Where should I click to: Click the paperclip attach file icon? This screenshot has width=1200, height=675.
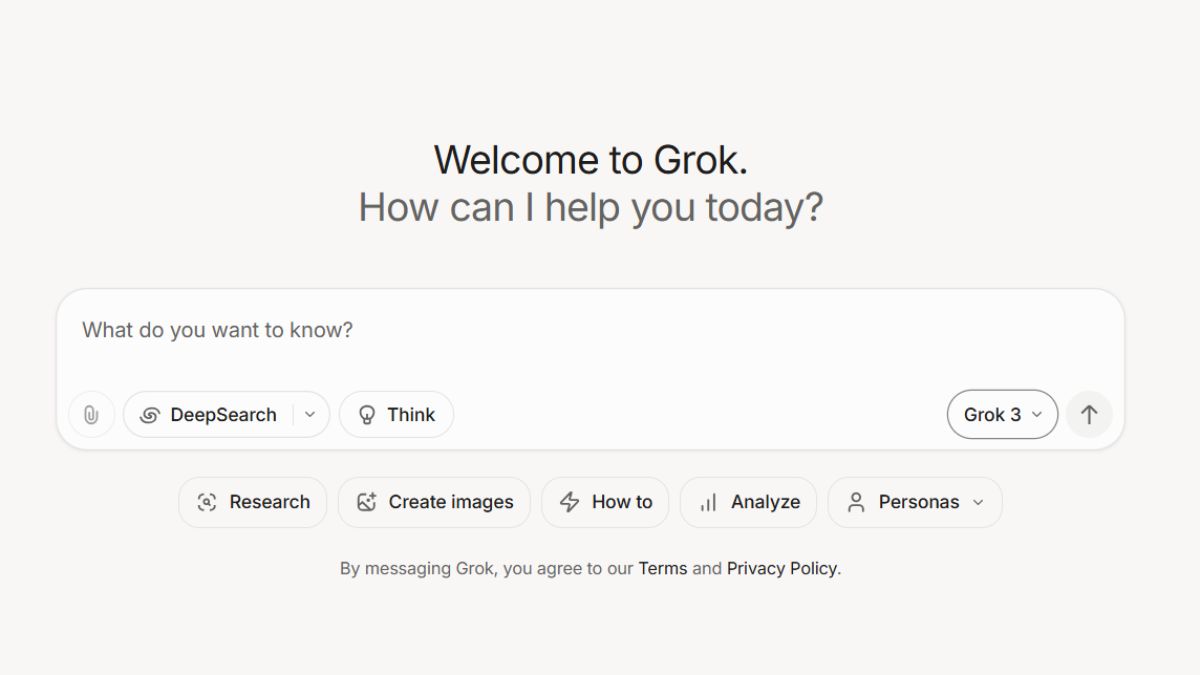pyautogui.click(x=91, y=415)
